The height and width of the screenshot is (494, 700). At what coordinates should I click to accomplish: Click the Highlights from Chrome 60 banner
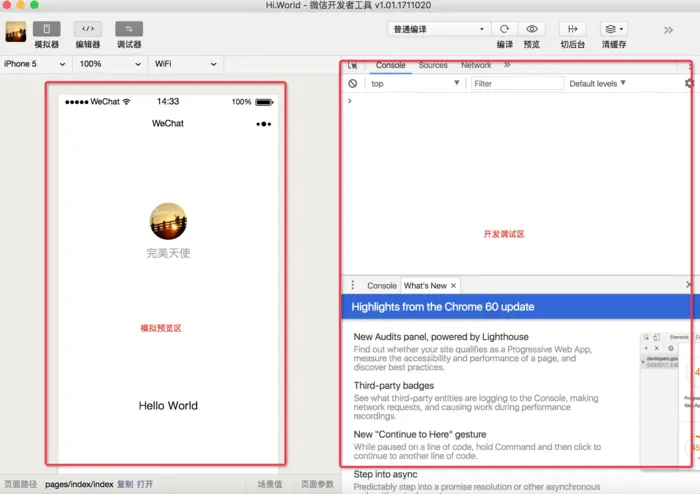pos(520,307)
